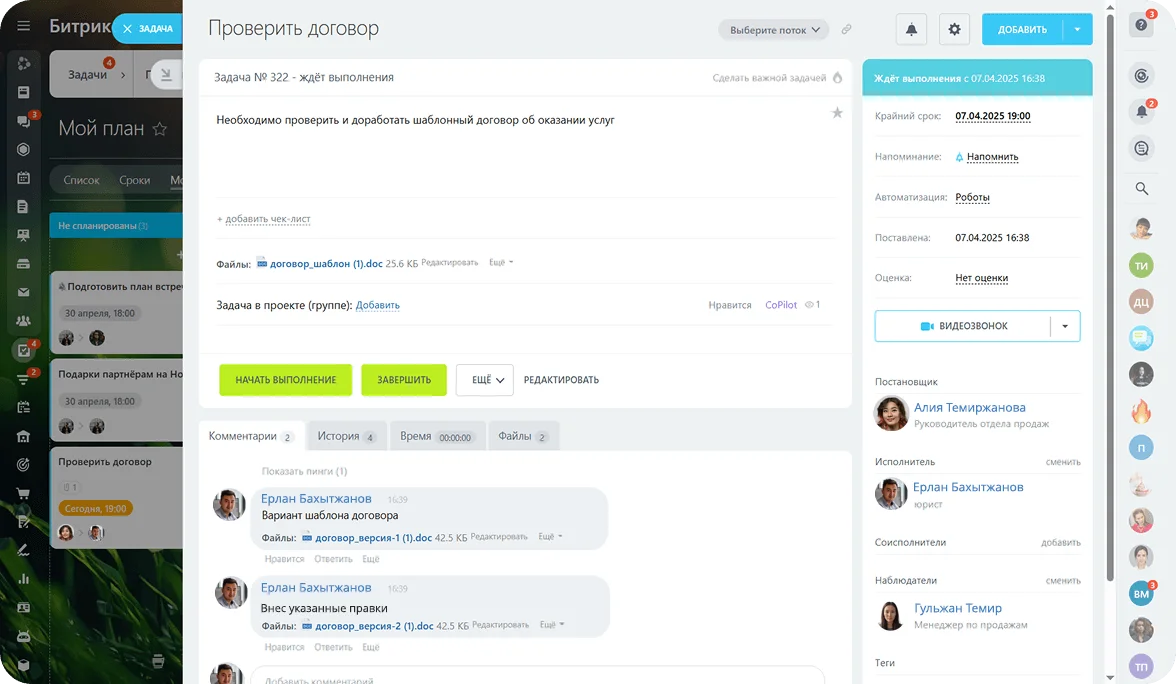Expand the Выберите поток dropdown
This screenshot has width=1176, height=684.
pyautogui.click(x=774, y=30)
